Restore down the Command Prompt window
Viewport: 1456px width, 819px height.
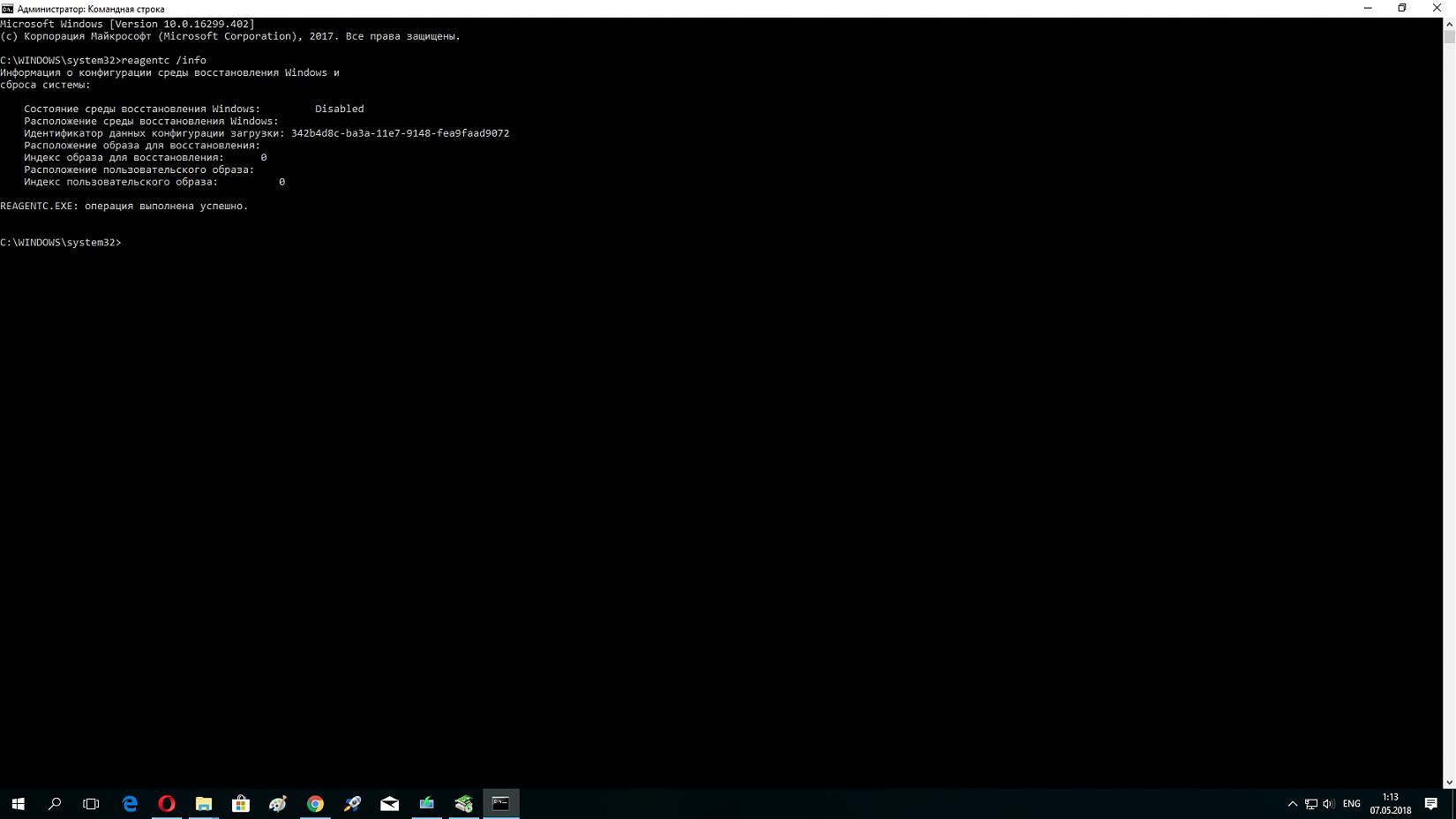pos(1402,8)
